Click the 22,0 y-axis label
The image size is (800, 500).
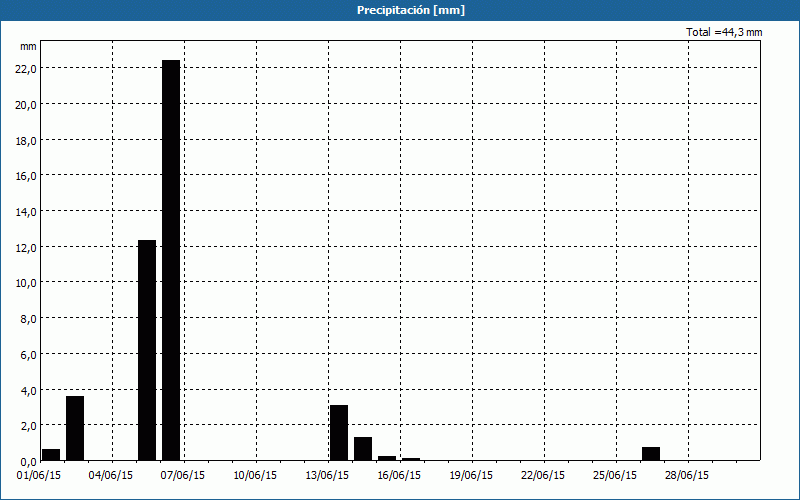click(26, 69)
